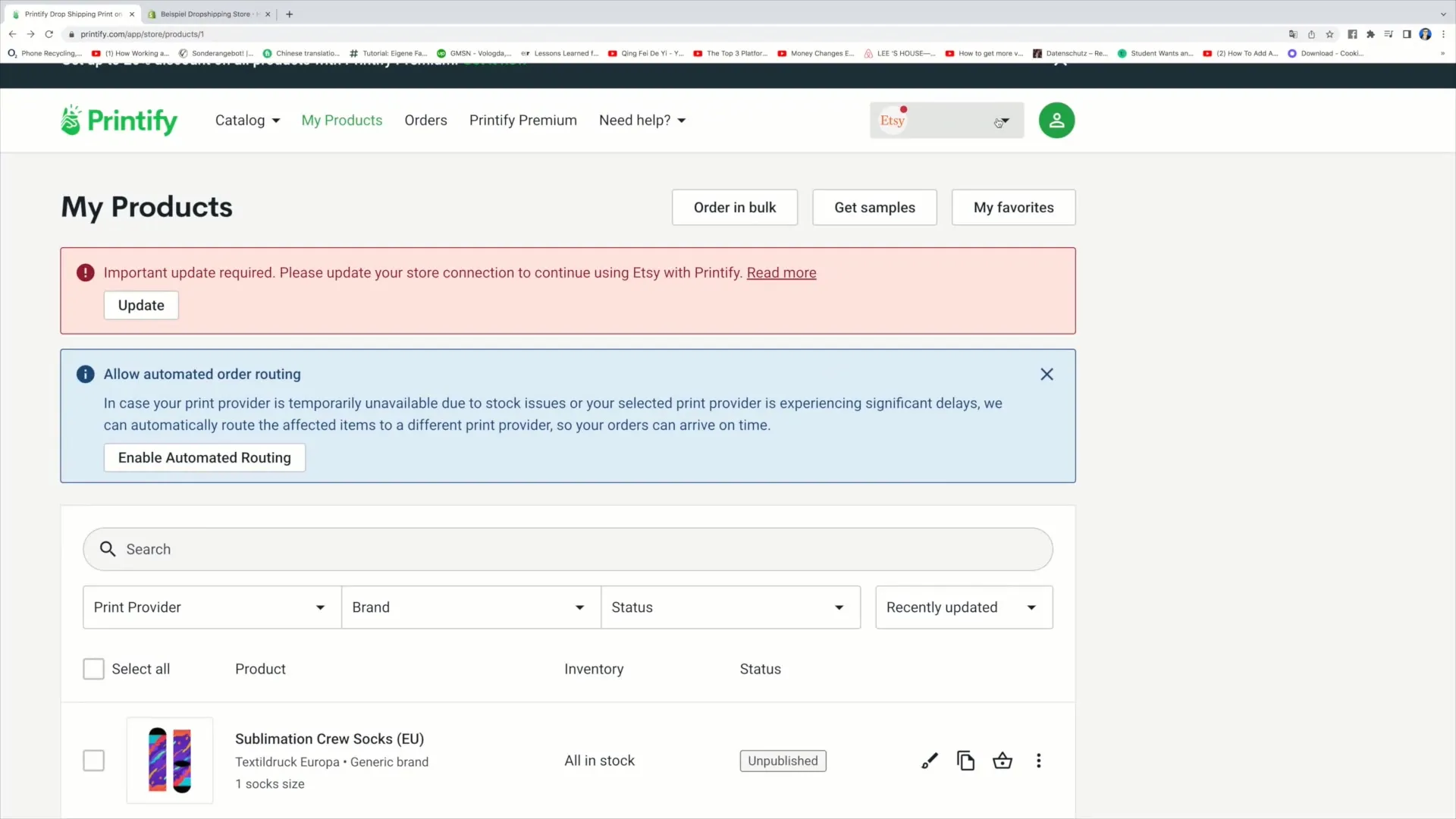
Task: Toggle the Select all checkbox
Action: point(94,668)
